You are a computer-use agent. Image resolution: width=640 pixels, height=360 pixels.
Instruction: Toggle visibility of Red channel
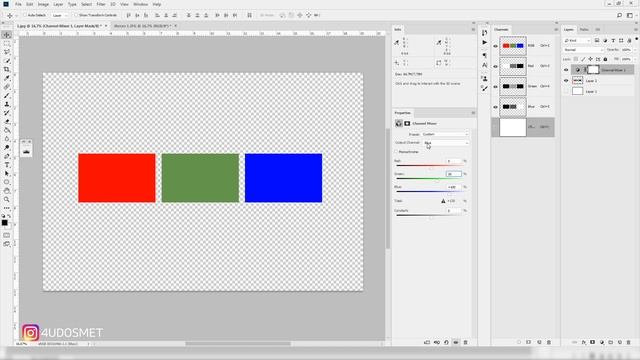(496, 66)
